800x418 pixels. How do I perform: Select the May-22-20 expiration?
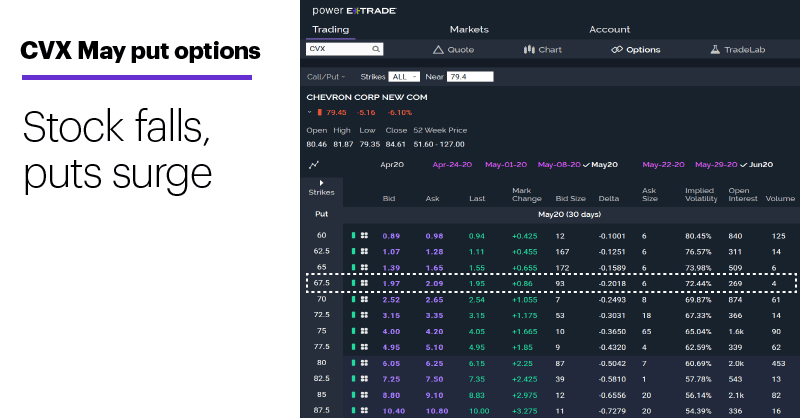point(663,164)
